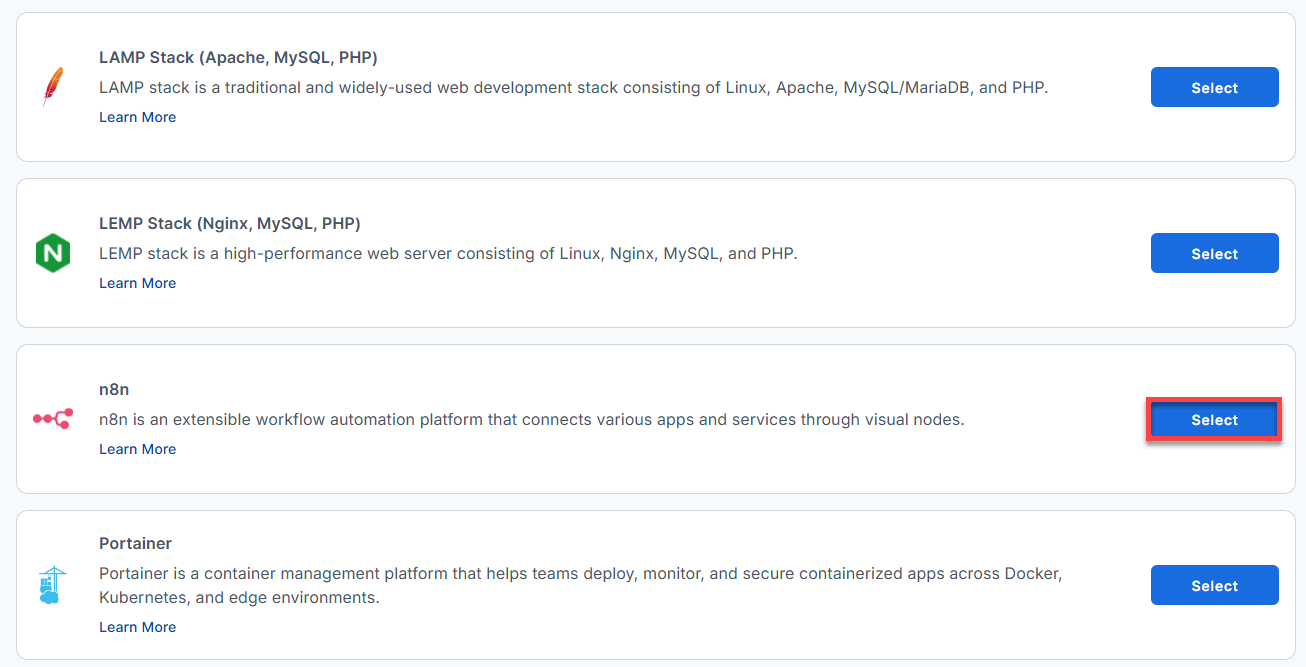Screen dimensions: 1306x667
Task: Click the green Nginx LEMP logo icon
Action: 52,253
